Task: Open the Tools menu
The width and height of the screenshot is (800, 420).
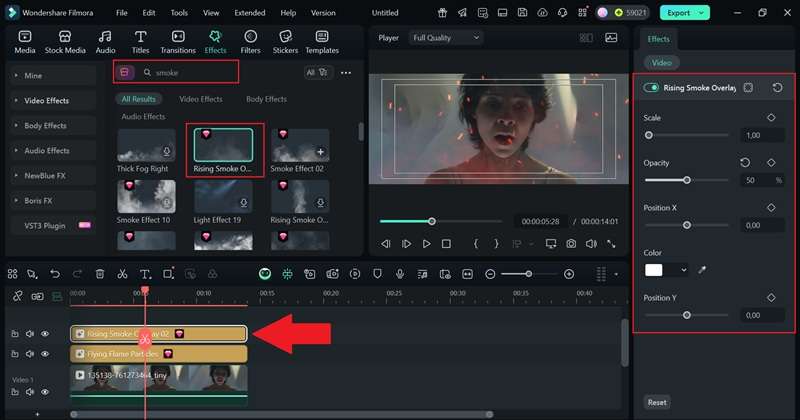Action: click(x=179, y=13)
